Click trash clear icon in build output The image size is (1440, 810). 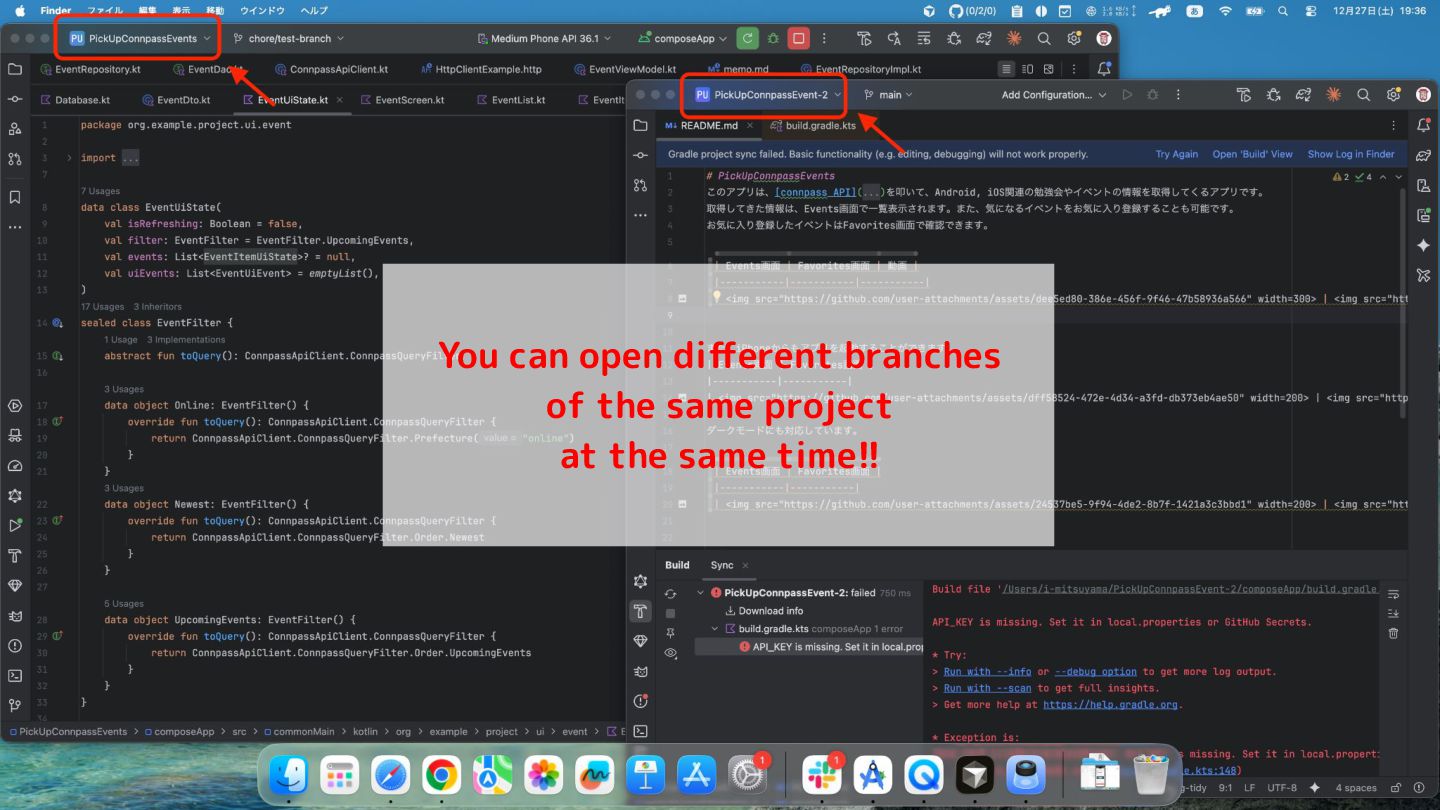[1393, 633]
